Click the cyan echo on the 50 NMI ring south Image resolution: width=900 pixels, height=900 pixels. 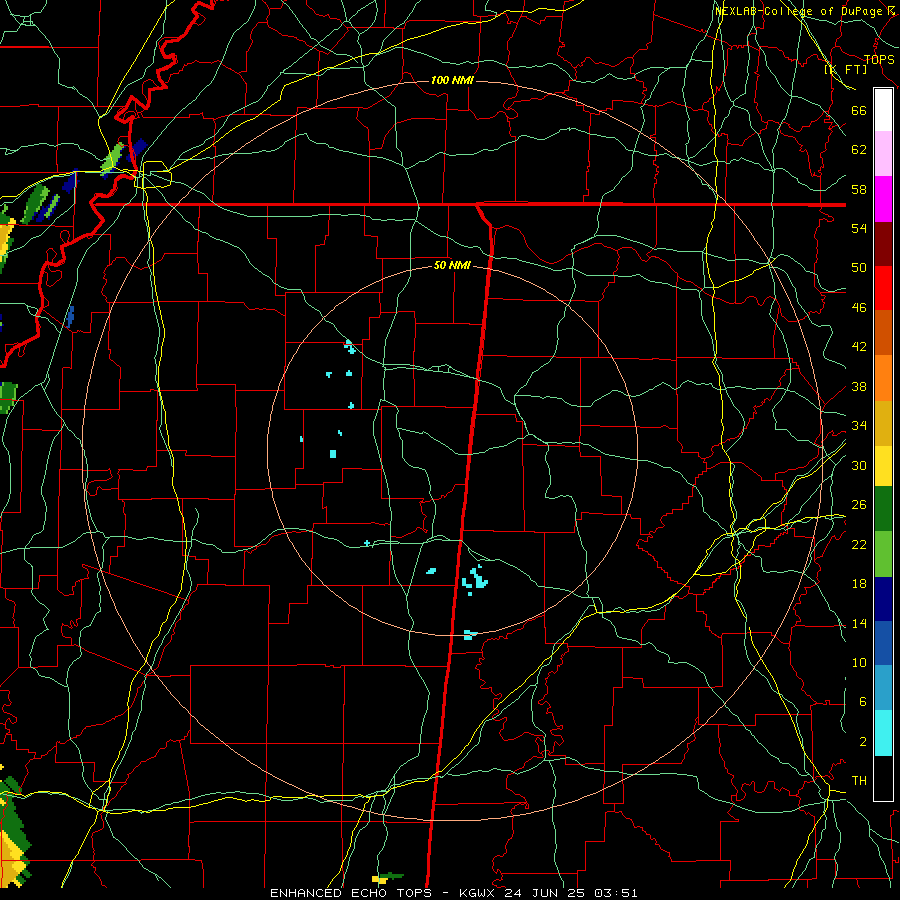tap(470, 634)
